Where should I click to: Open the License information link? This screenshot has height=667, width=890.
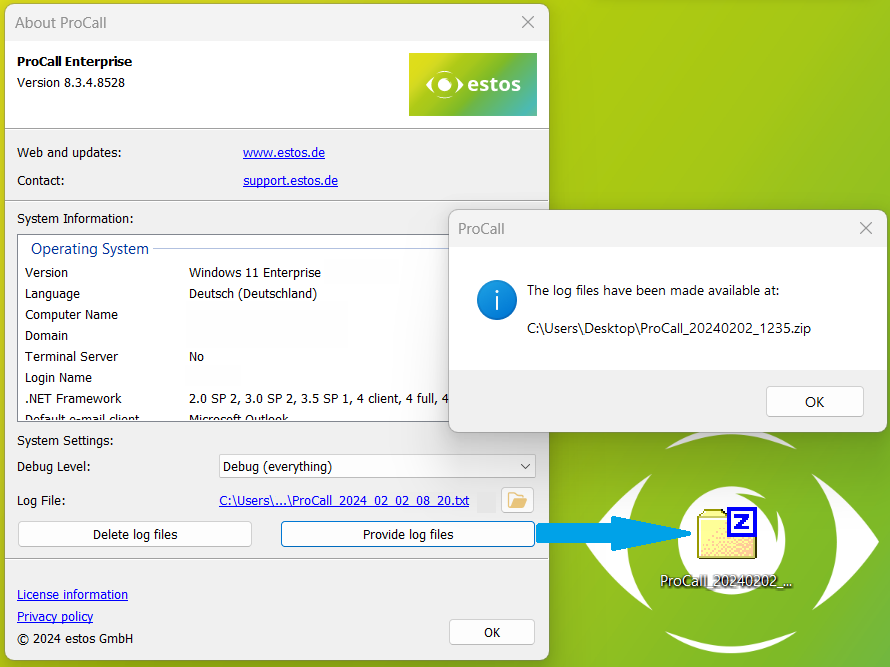click(72, 595)
